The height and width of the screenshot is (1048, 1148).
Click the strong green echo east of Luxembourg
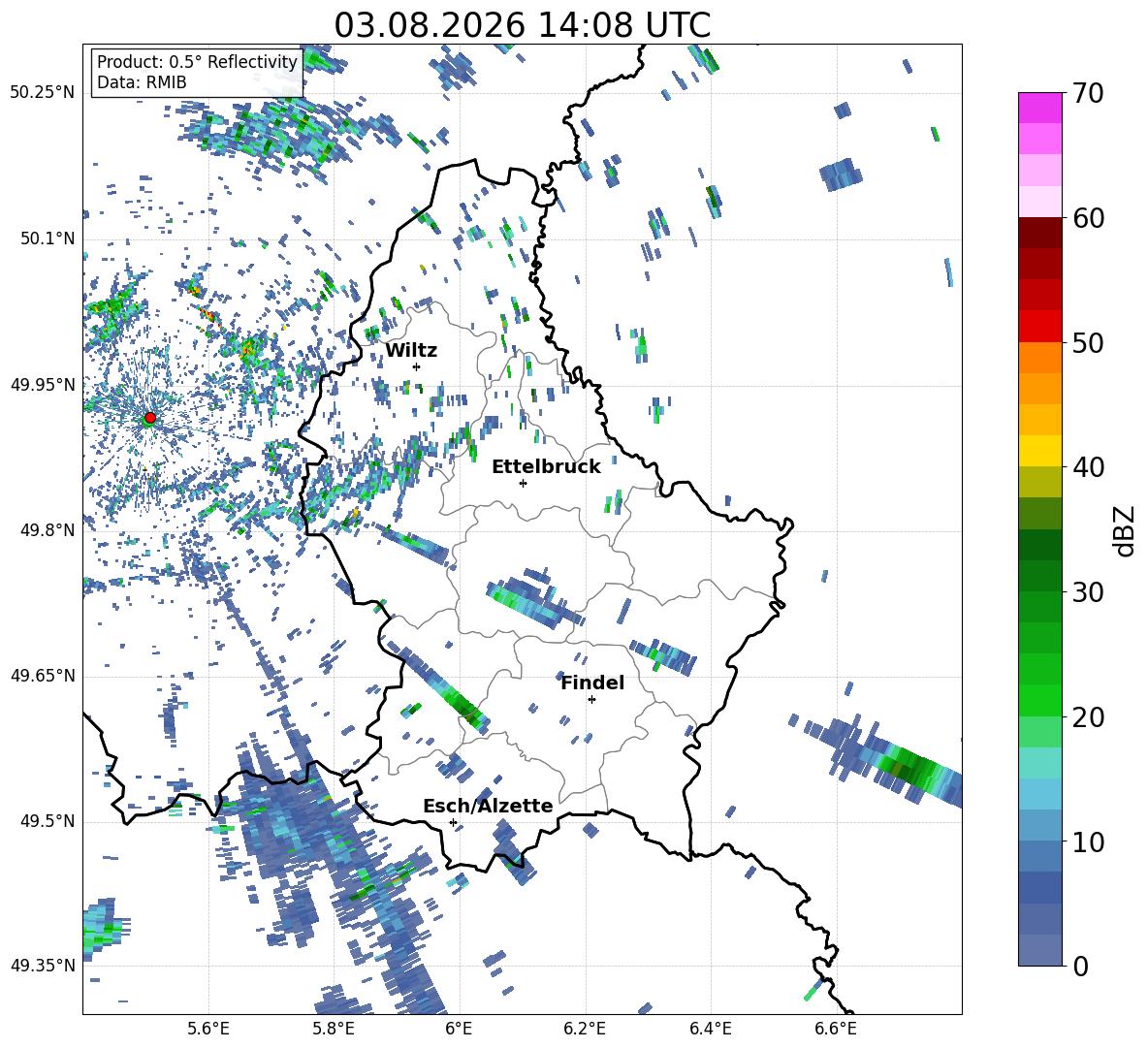click(907, 768)
